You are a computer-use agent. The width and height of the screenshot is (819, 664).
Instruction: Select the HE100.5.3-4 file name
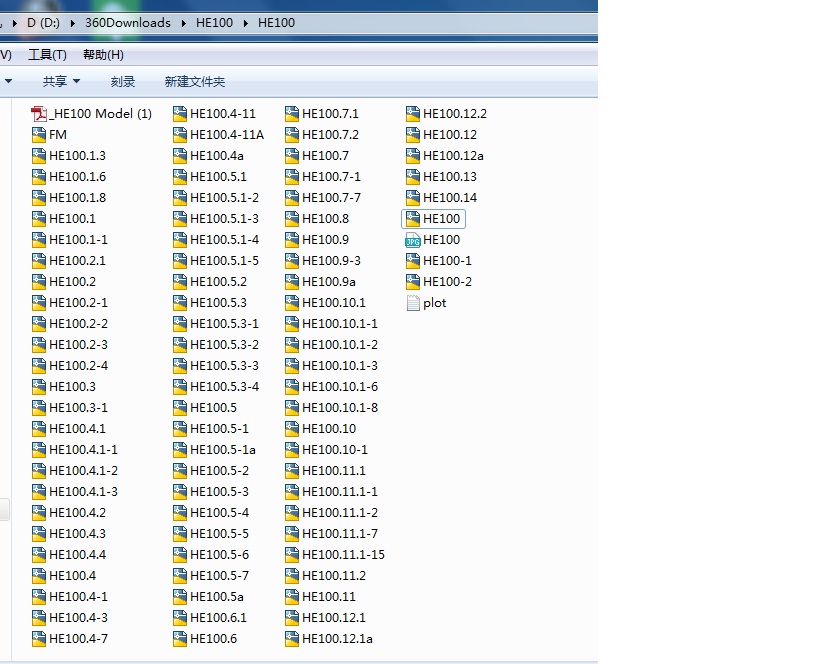[x=224, y=387]
